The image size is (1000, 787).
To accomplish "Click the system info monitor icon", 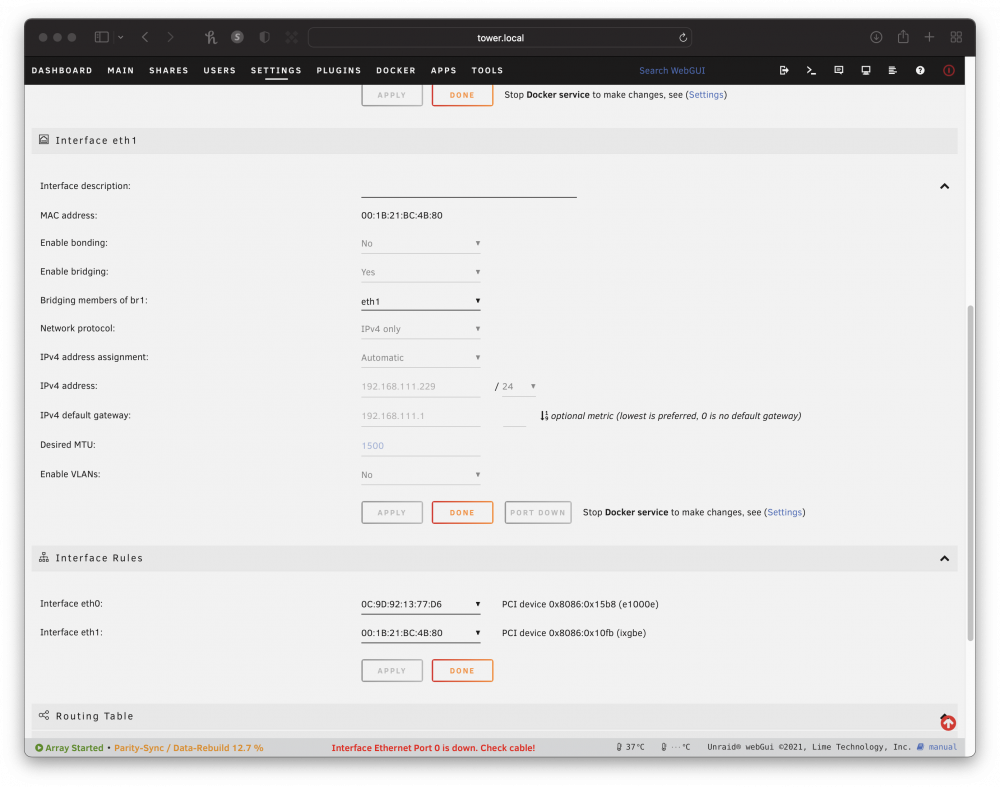I will pyautogui.click(x=865, y=70).
